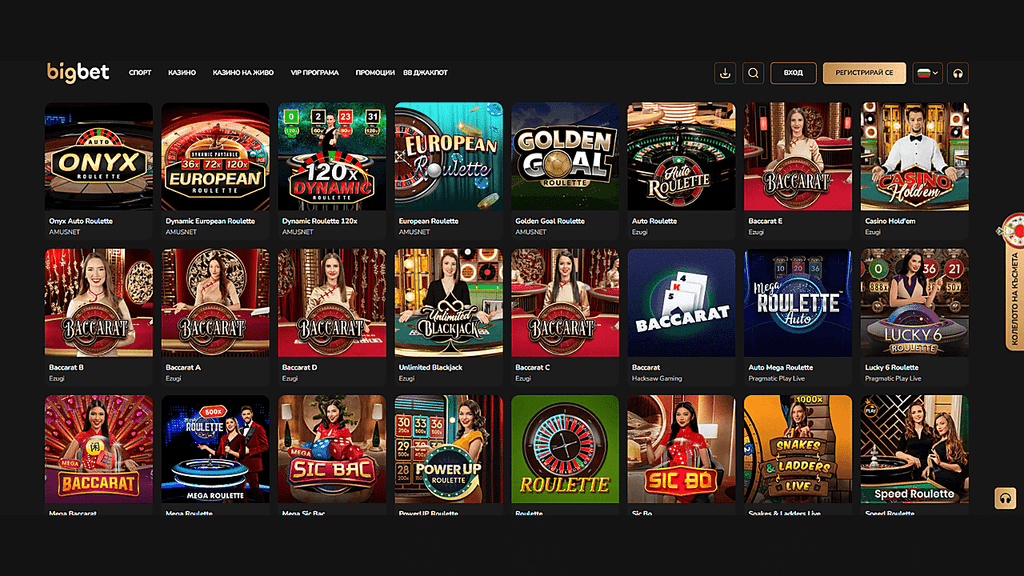This screenshot has height=576, width=1024.
Task: Open Onyx Auto Roulette thumbnail
Action: pyautogui.click(x=99, y=156)
